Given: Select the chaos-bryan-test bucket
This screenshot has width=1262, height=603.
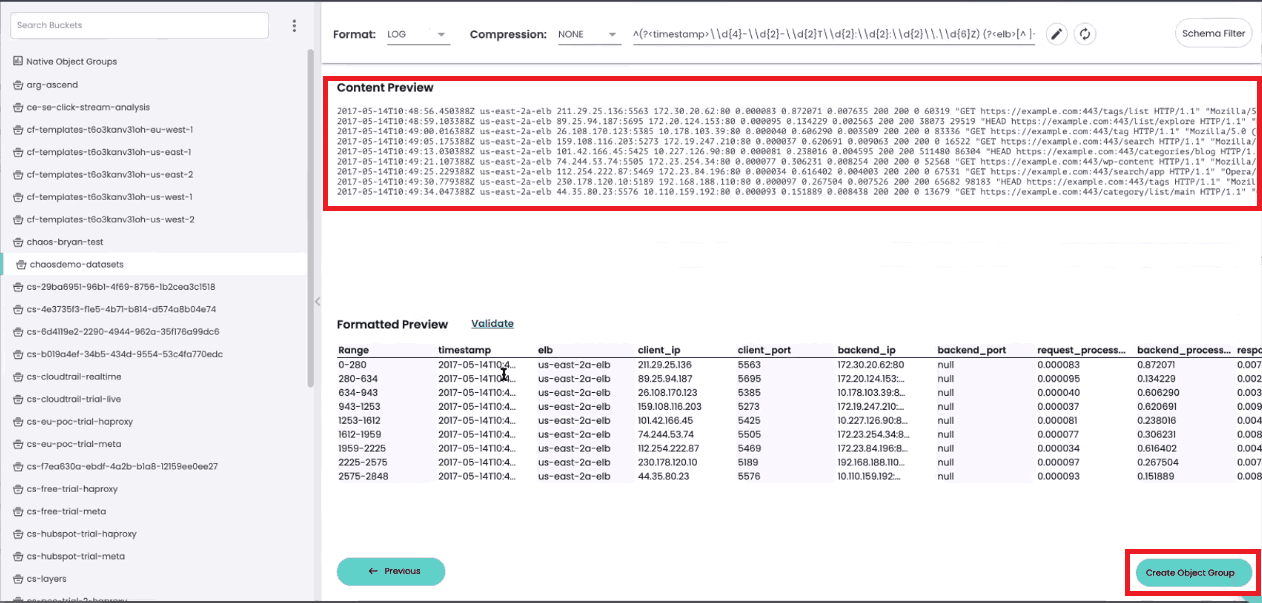Looking at the screenshot, I should (x=66, y=242).
